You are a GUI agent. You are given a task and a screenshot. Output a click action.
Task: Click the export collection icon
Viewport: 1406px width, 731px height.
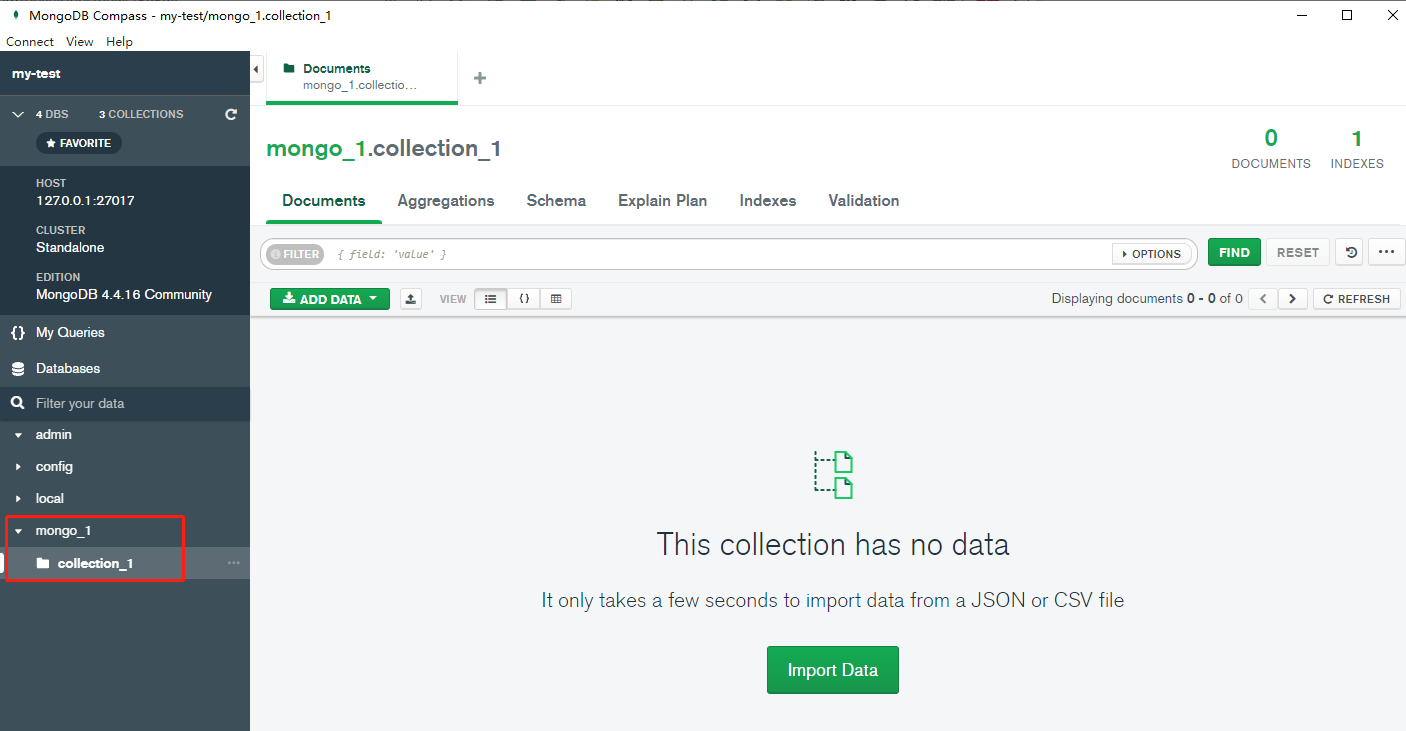[x=411, y=298]
